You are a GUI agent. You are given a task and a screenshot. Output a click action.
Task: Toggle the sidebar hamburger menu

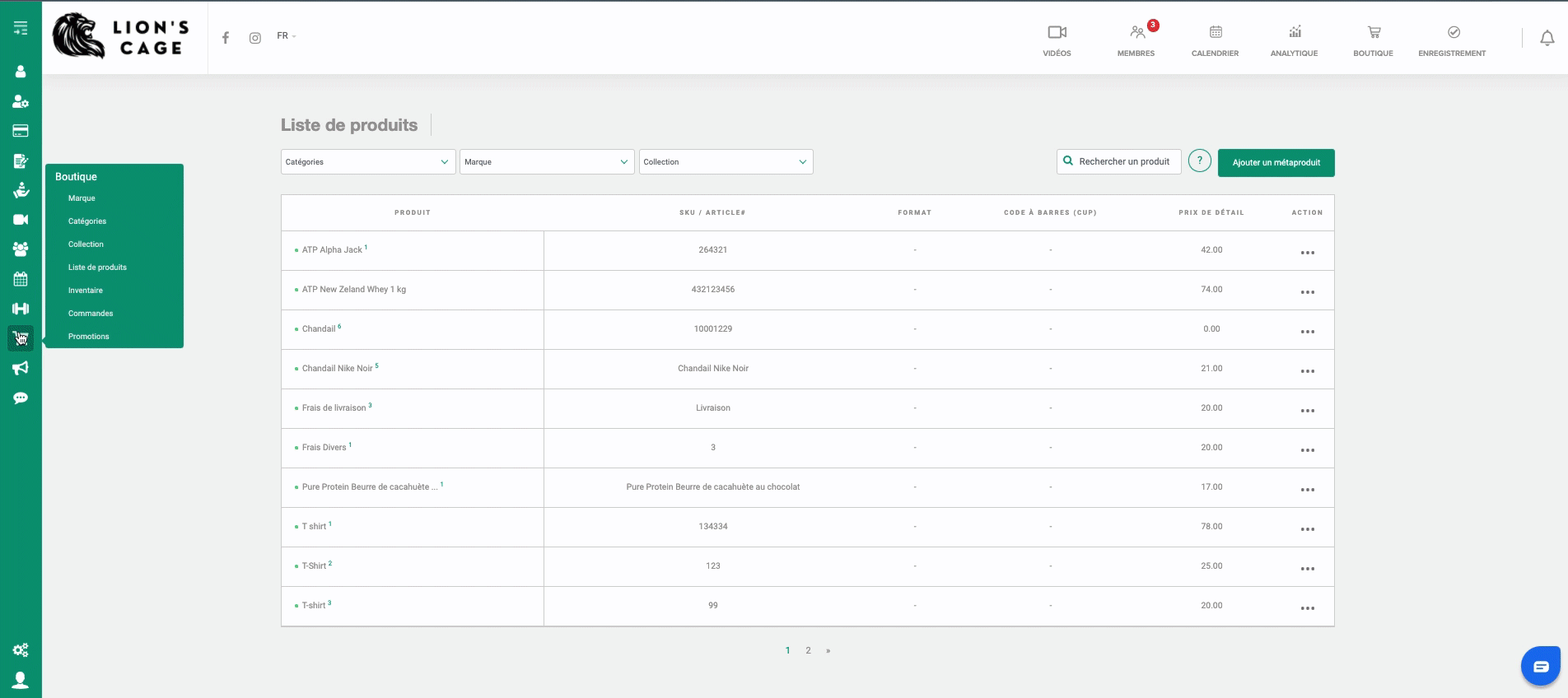coord(21,29)
